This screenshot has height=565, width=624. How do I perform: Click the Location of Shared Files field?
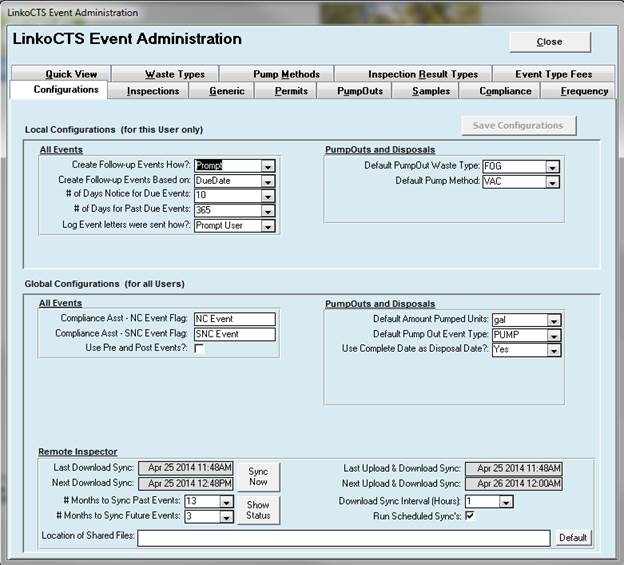coord(343,538)
